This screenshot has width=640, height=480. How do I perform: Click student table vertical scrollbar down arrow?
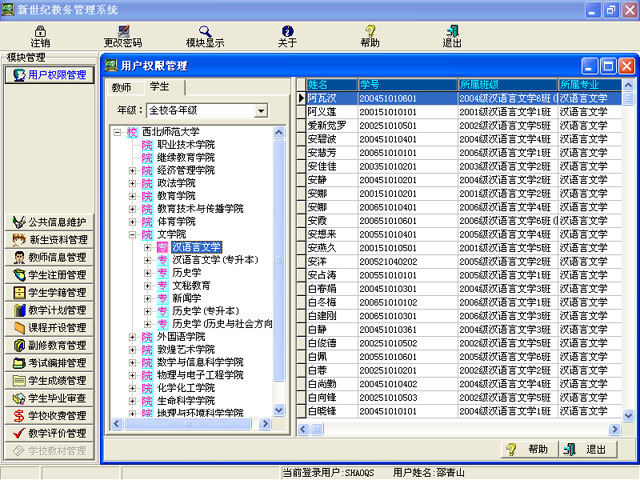coord(628,416)
